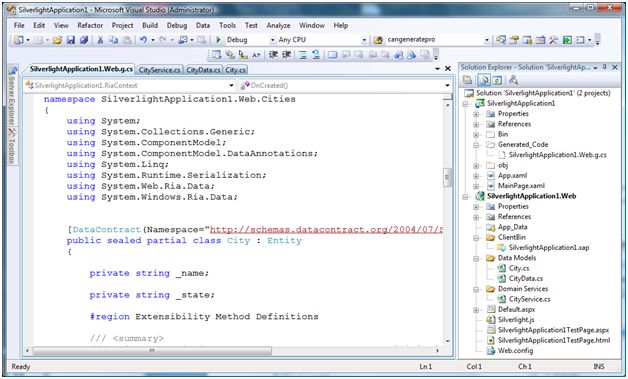Image resolution: width=628 pixels, height=379 pixels.
Task: Open the cangeneratepro find dropdown
Action: click(x=487, y=40)
